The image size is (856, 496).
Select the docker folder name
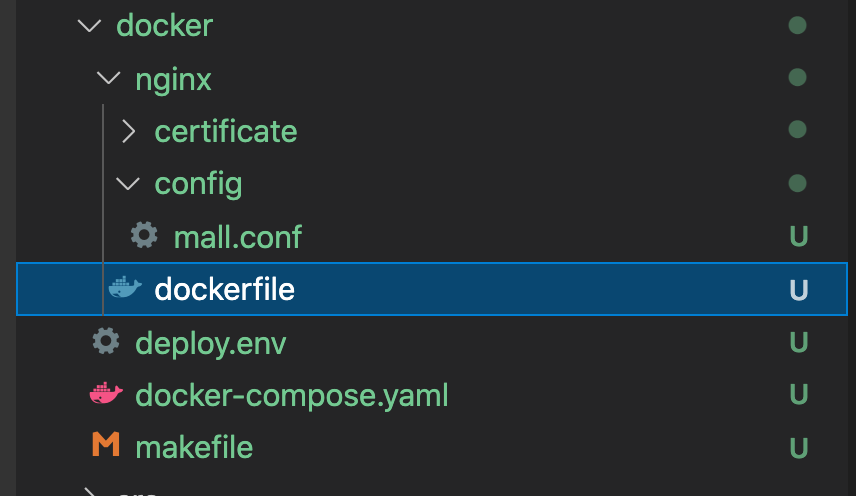164,25
